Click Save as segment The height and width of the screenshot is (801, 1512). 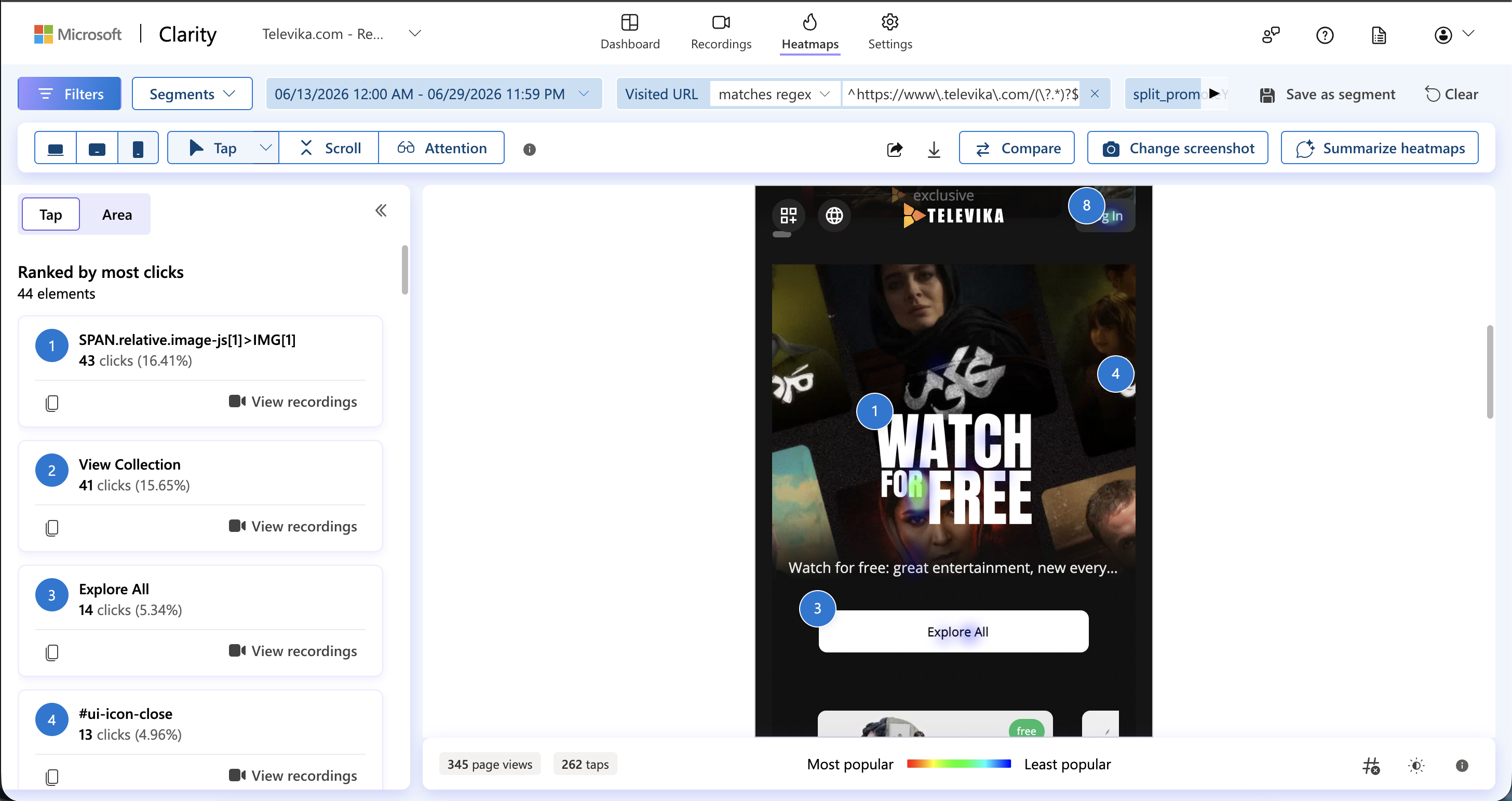click(1328, 94)
